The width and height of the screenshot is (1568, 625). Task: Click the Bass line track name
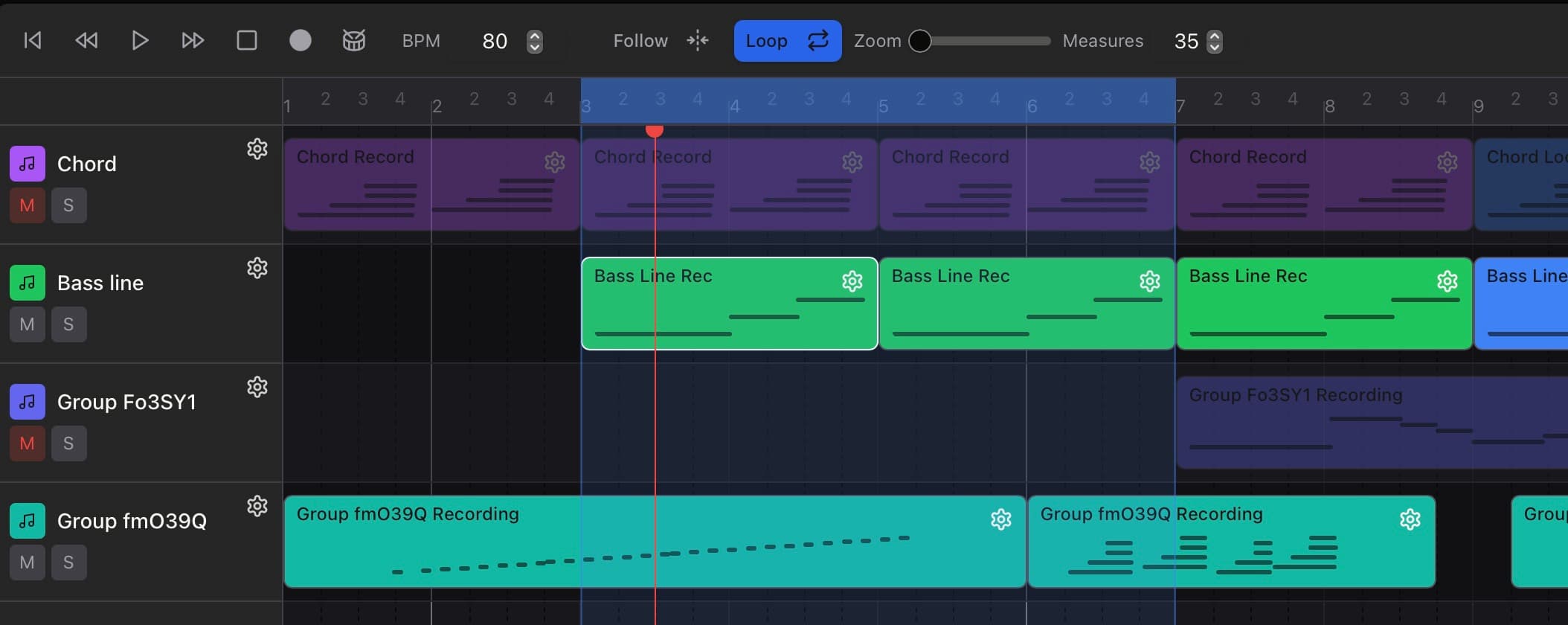(x=100, y=283)
